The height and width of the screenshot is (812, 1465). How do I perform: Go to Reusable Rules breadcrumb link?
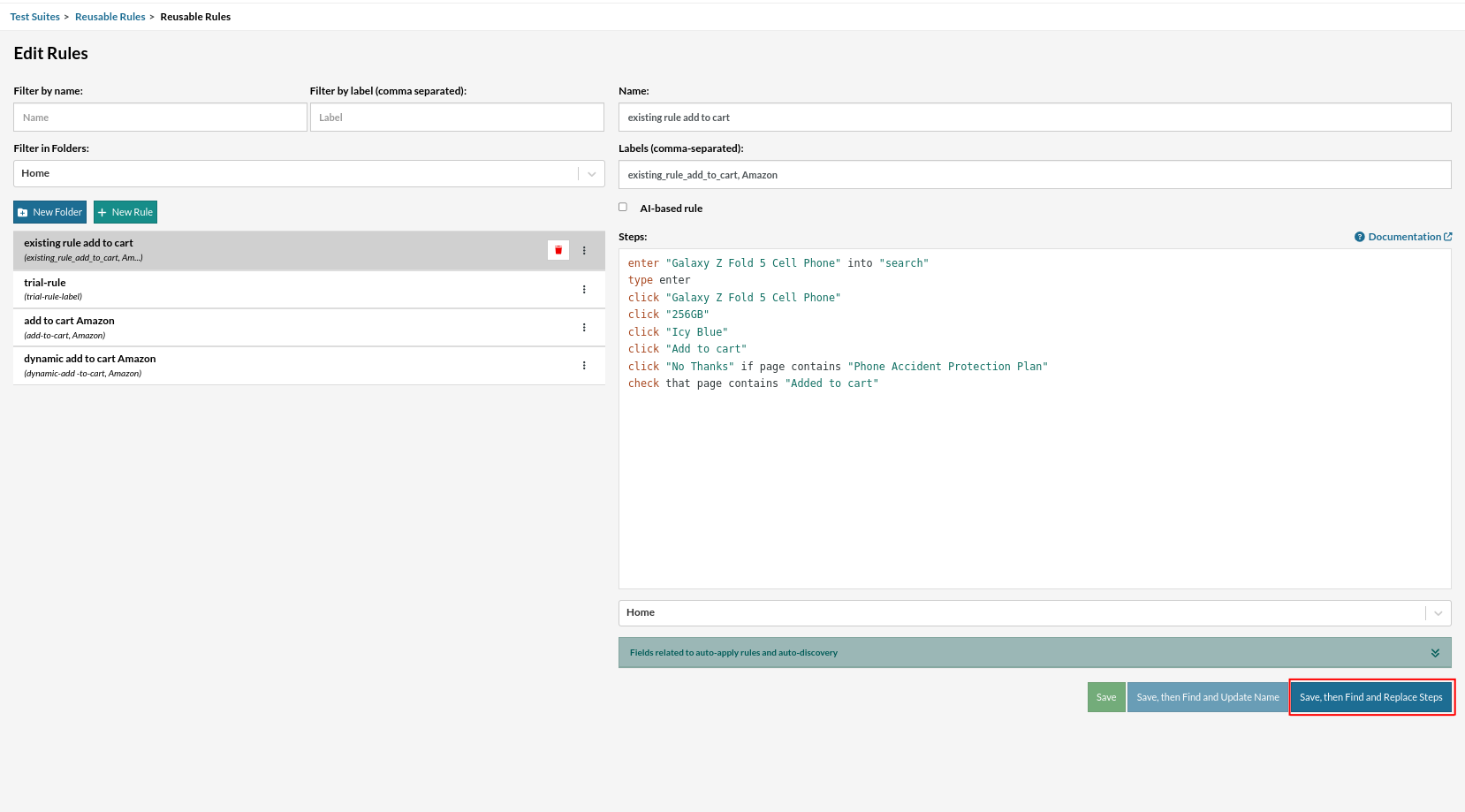[110, 17]
